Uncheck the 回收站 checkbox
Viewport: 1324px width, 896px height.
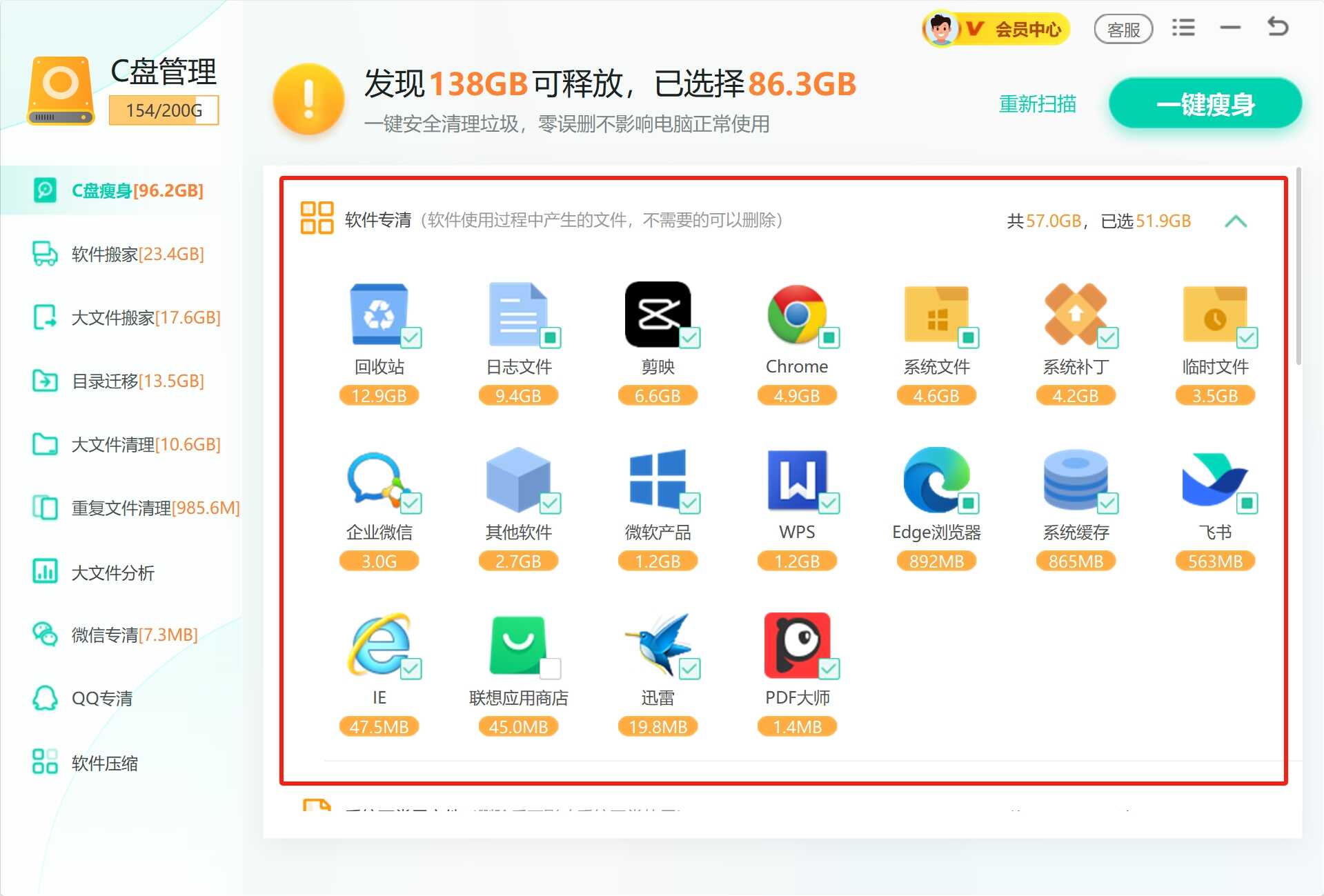click(411, 337)
